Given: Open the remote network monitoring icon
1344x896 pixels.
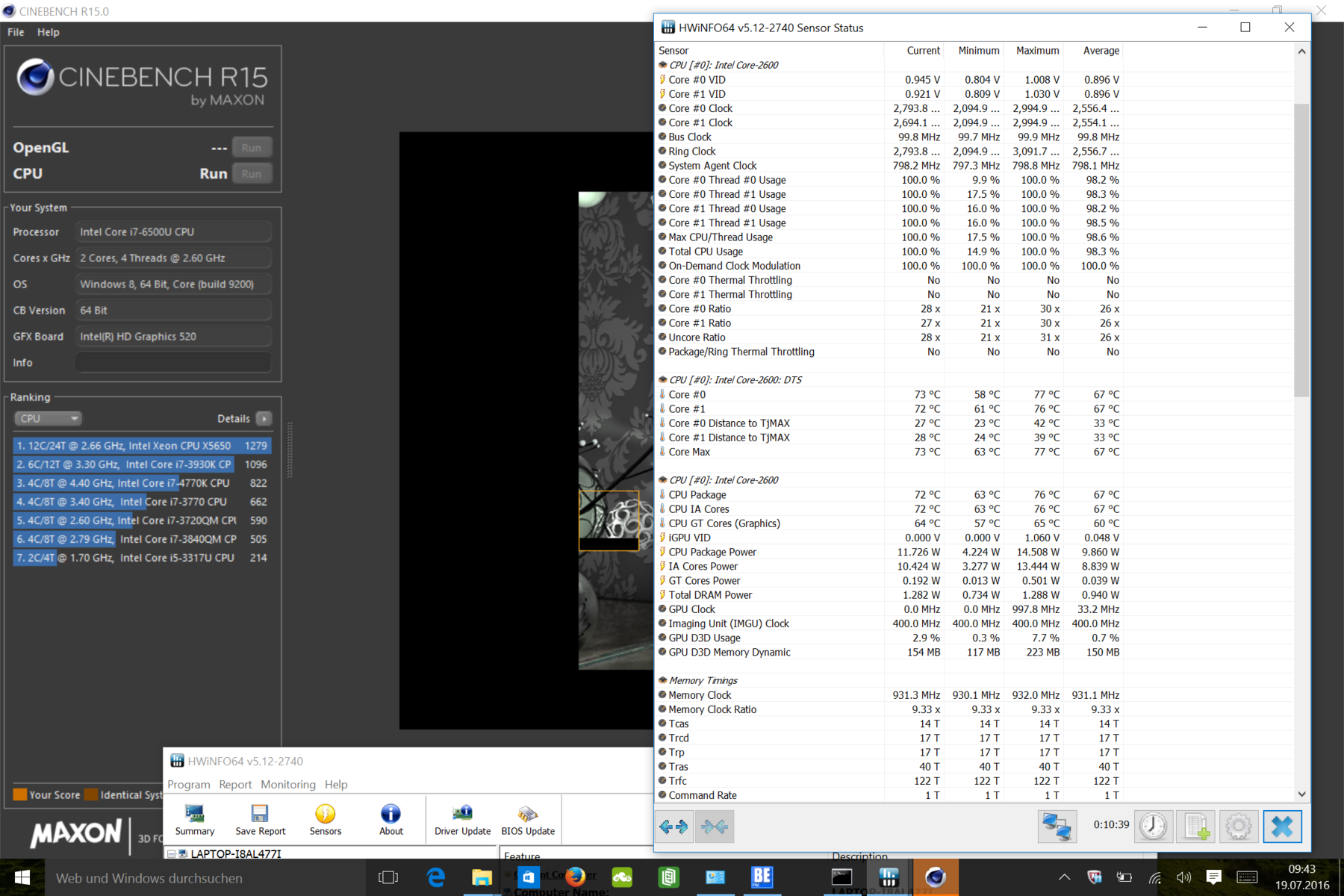Looking at the screenshot, I should click(x=1057, y=826).
